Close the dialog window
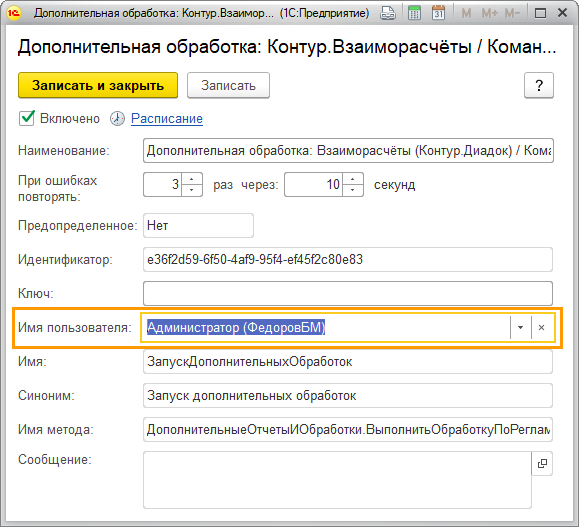579x527 pixels. [562, 13]
